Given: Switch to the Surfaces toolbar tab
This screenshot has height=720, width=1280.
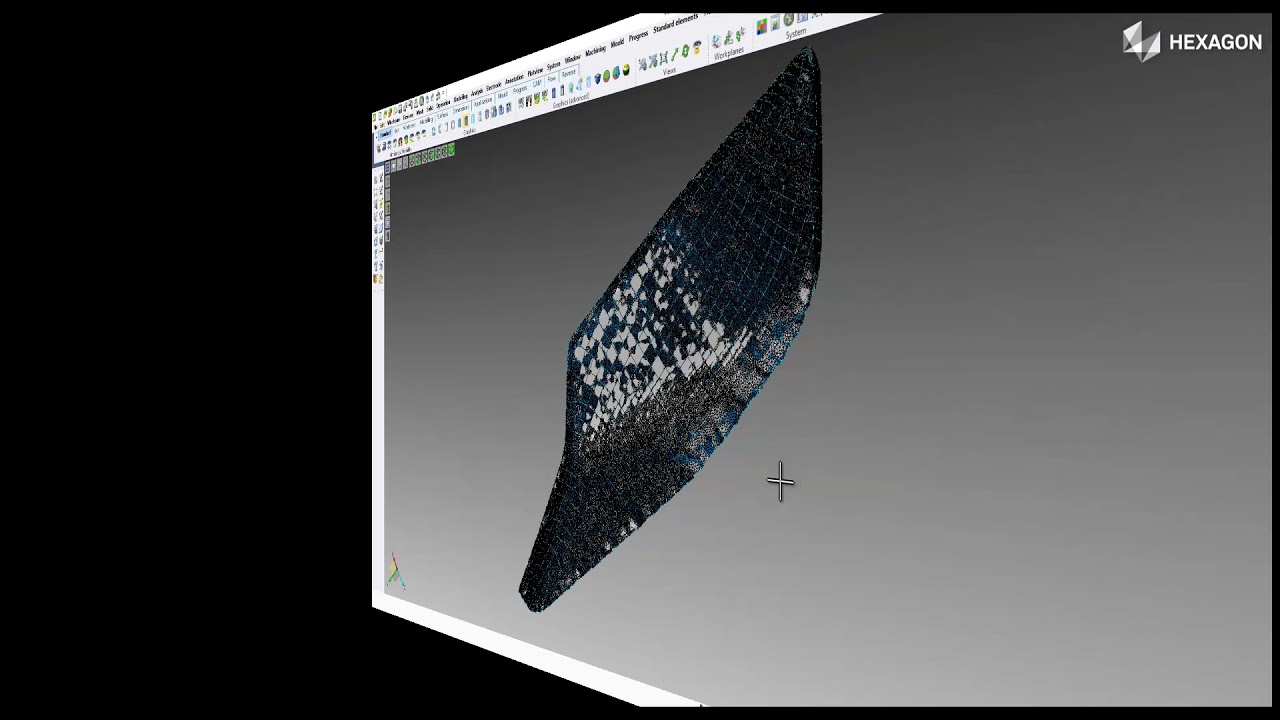Looking at the screenshot, I should click(442, 115).
